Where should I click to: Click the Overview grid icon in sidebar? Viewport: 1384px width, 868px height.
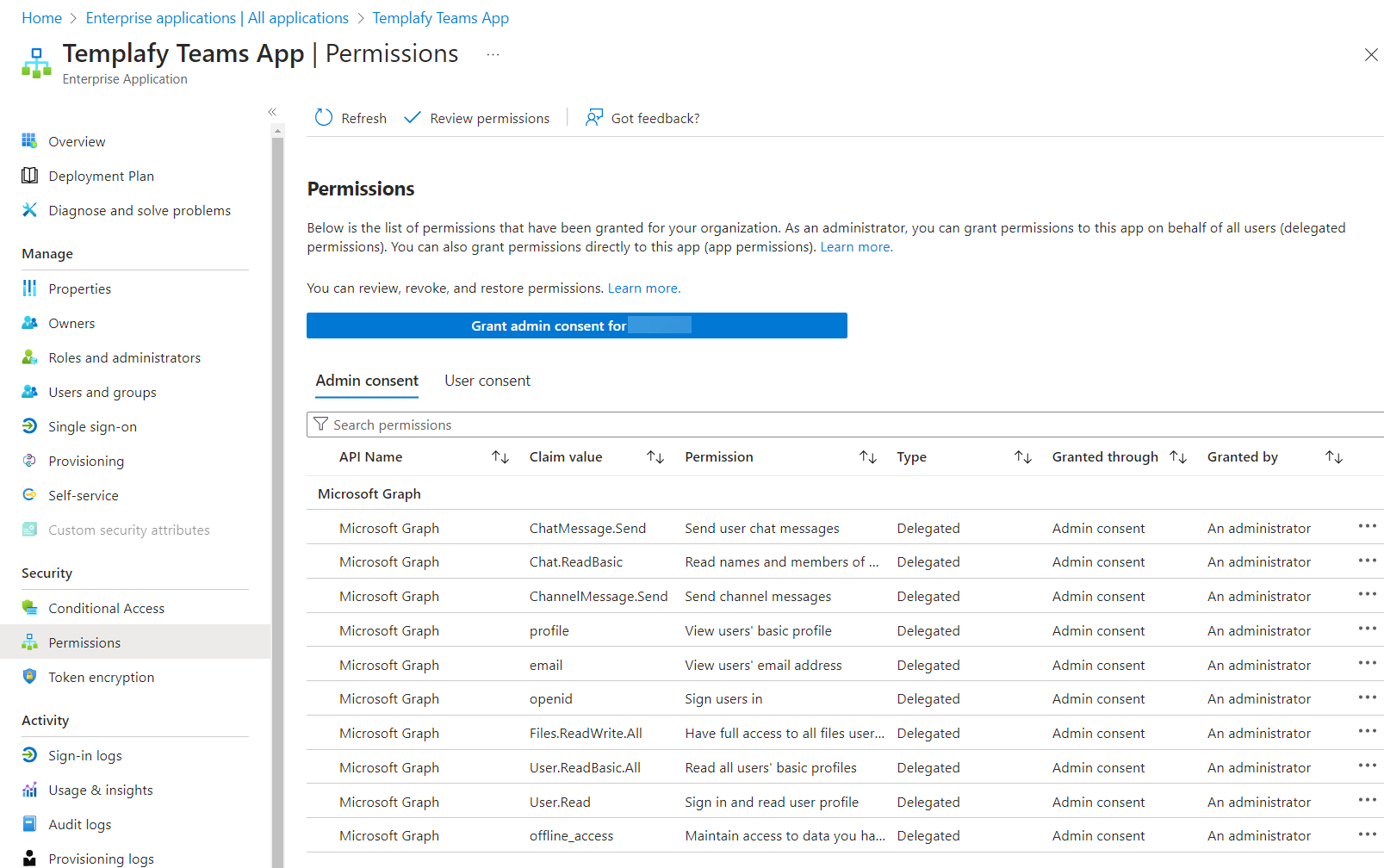pyautogui.click(x=29, y=140)
